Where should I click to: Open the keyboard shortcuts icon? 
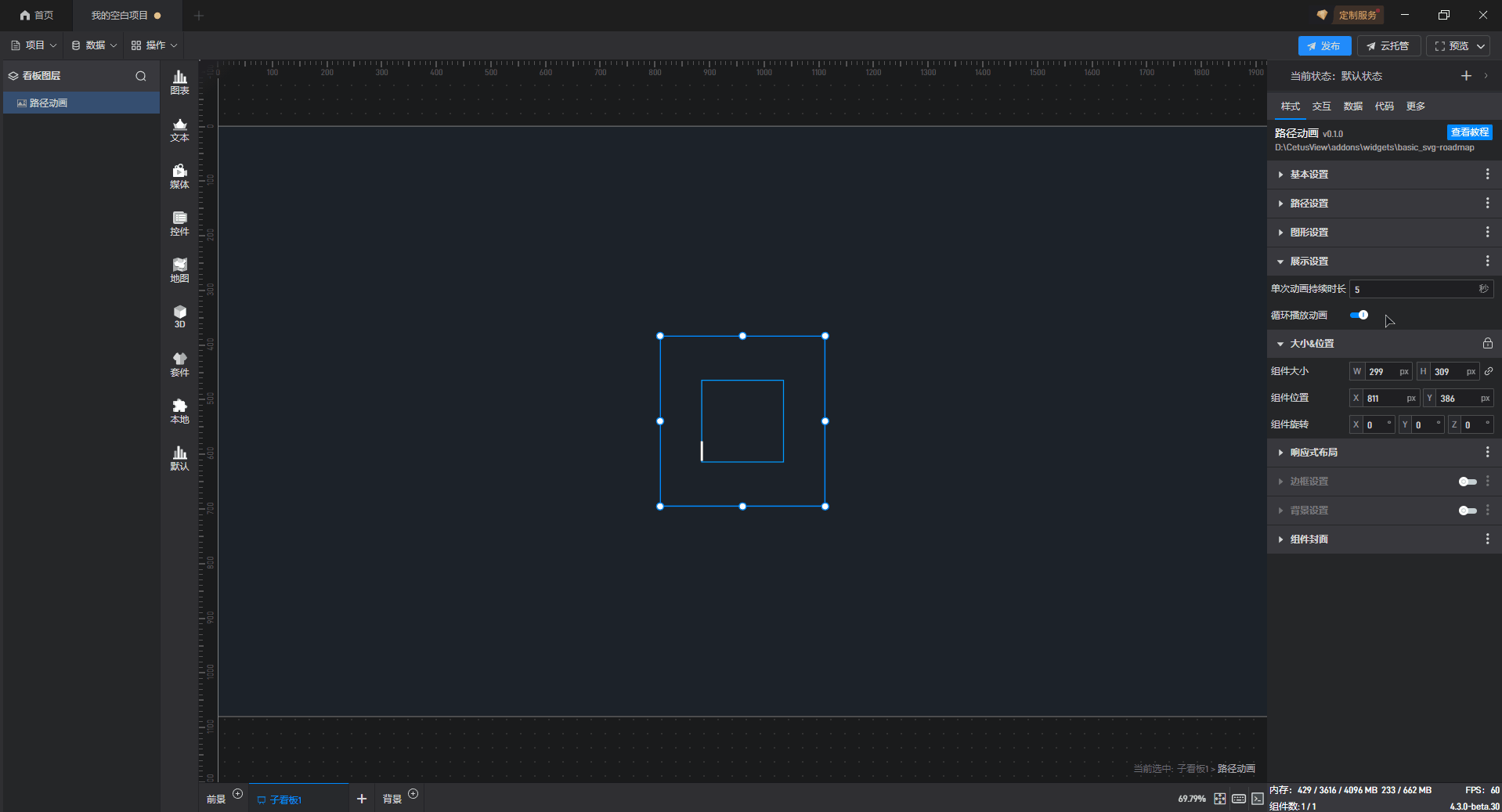click(x=1238, y=799)
